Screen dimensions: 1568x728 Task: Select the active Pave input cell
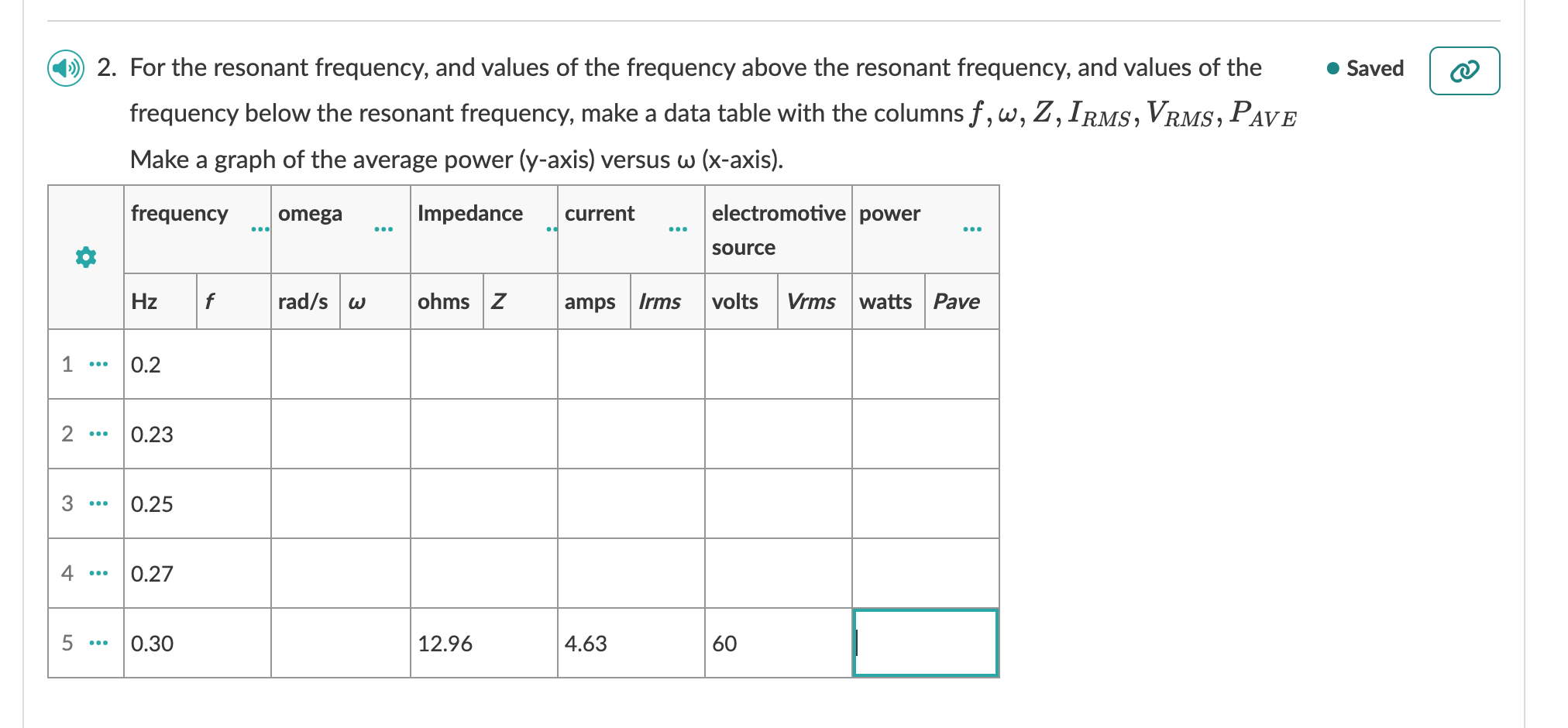click(925, 644)
